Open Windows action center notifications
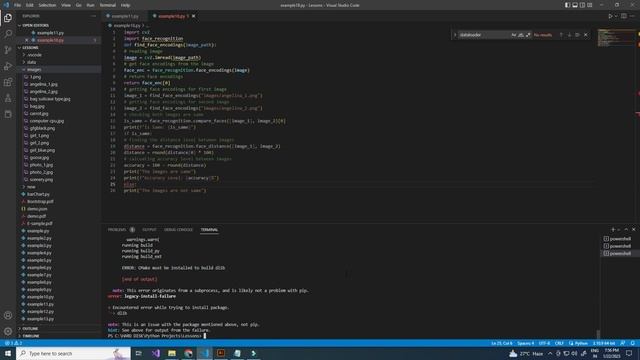The image size is (640, 360). click(629, 353)
